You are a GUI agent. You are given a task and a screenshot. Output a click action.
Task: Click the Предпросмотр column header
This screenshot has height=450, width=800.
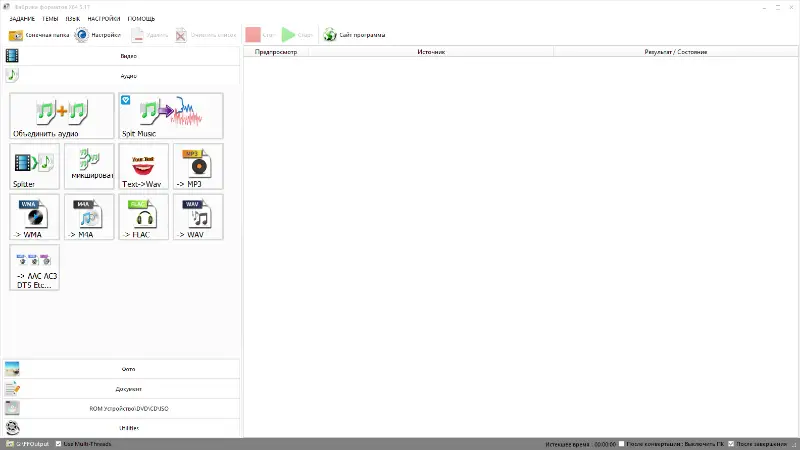pos(276,52)
